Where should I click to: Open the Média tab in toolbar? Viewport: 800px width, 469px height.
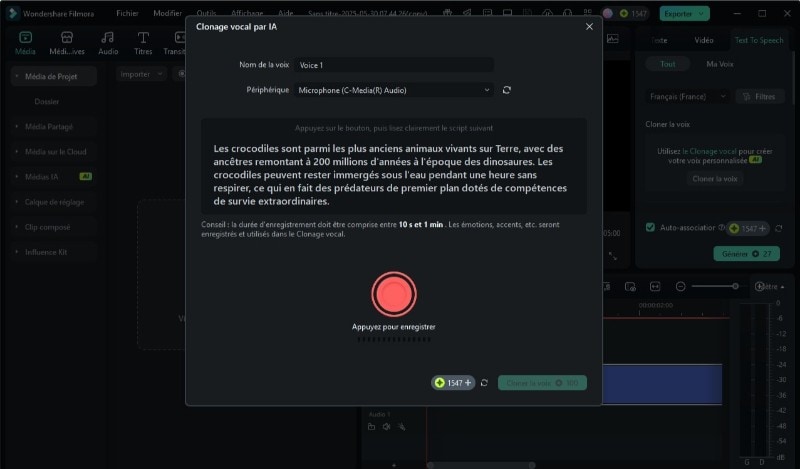click(x=25, y=43)
